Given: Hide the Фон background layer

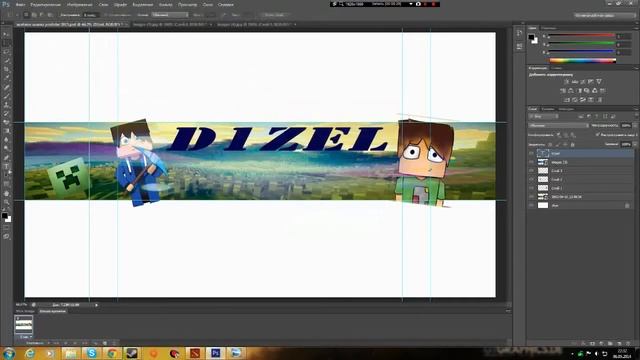Looking at the screenshot, I should (531, 205).
